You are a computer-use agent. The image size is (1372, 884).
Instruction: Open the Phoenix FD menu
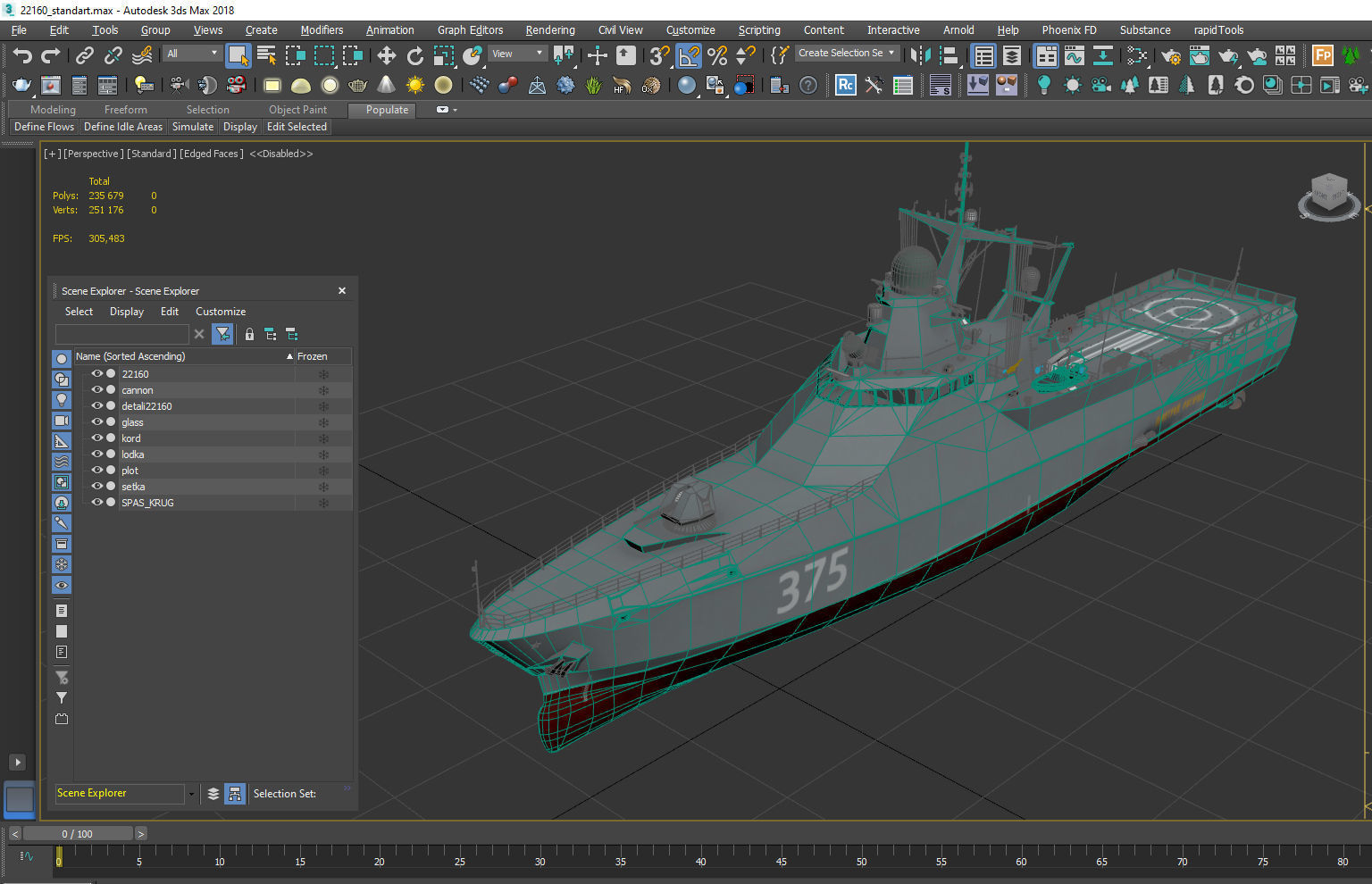tap(1069, 29)
